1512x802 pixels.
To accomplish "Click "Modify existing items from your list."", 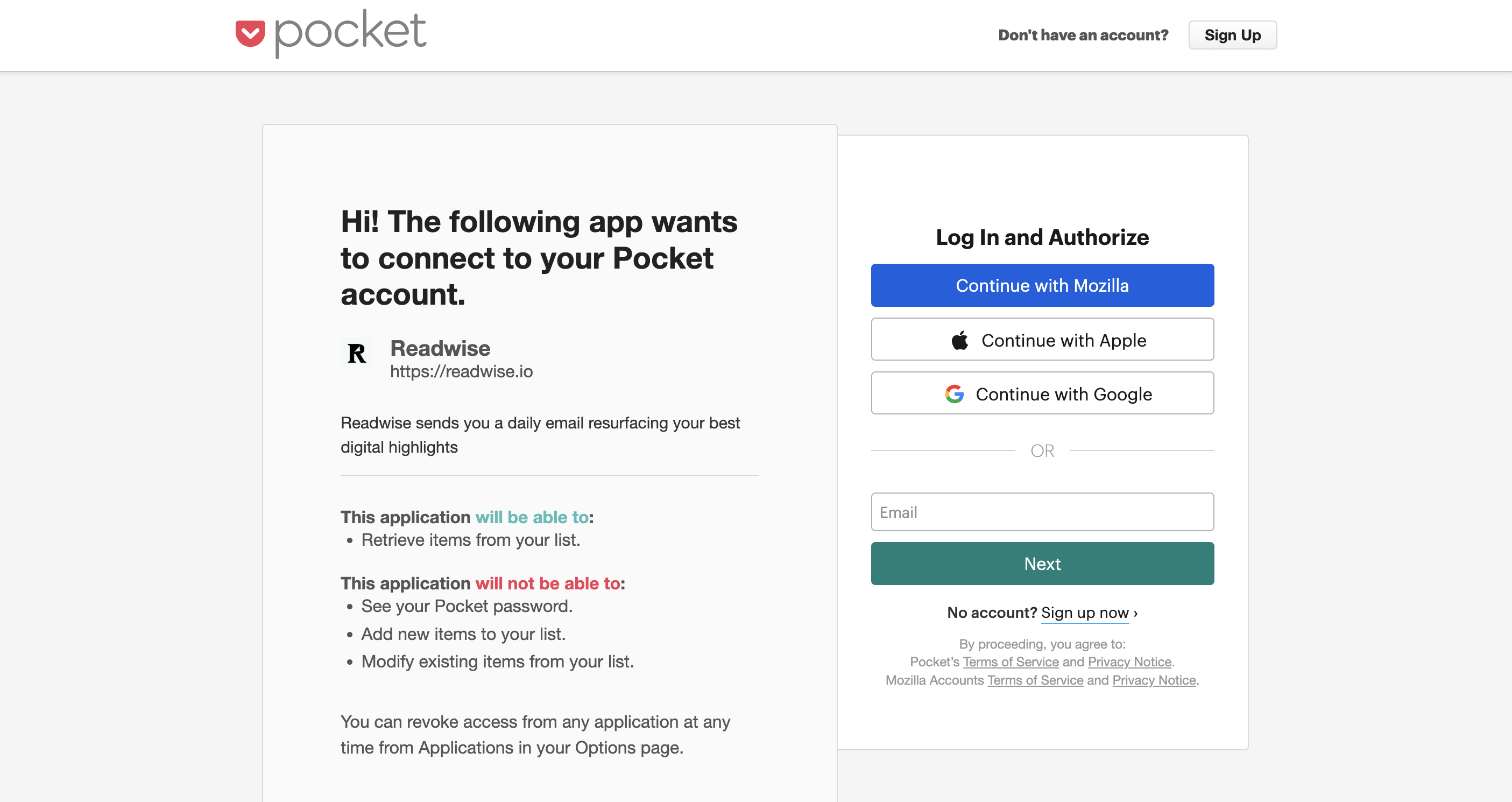I will 498,662.
